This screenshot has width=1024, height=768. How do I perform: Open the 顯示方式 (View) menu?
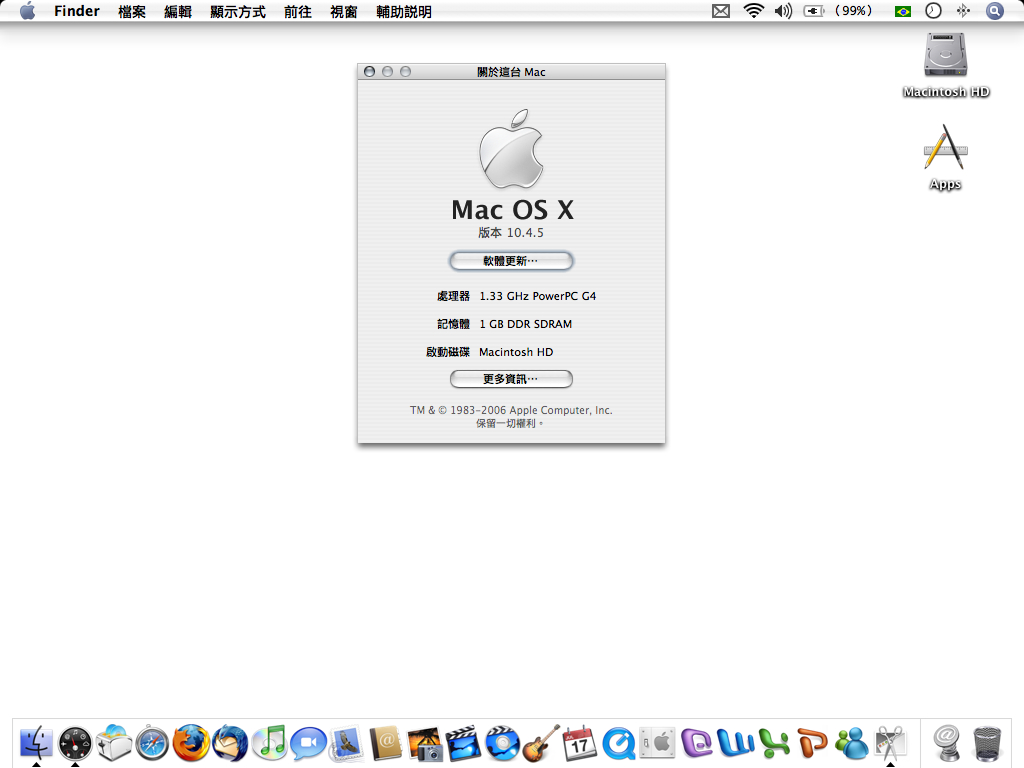(x=238, y=11)
